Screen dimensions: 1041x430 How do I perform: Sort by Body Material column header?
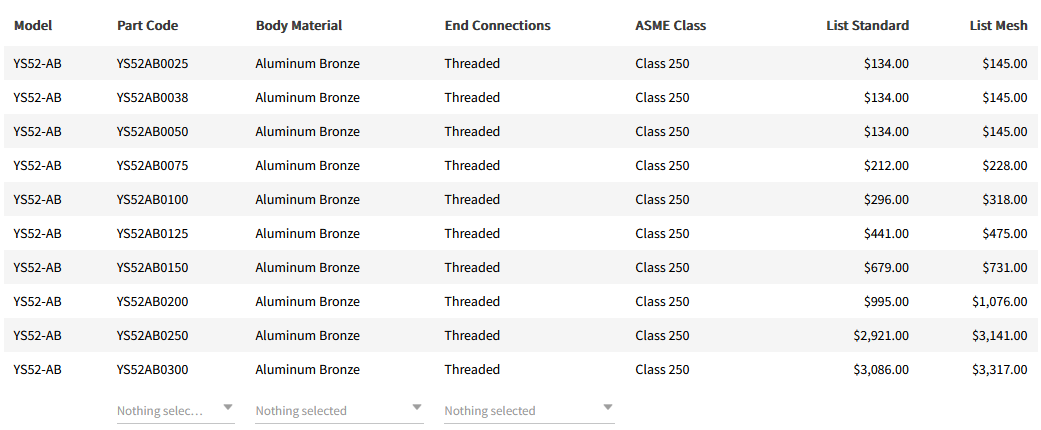(299, 25)
